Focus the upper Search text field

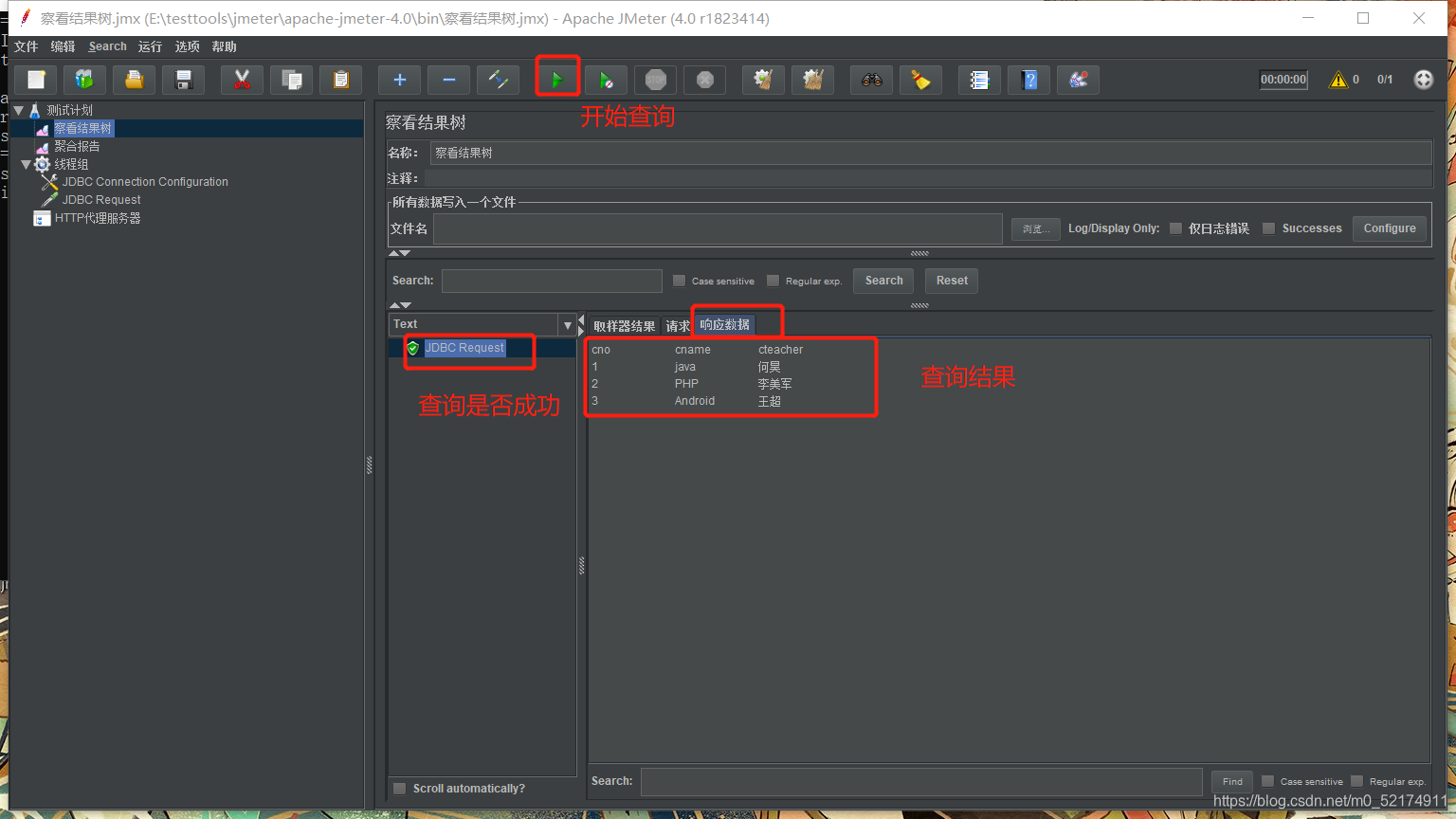tap(552, 281)
